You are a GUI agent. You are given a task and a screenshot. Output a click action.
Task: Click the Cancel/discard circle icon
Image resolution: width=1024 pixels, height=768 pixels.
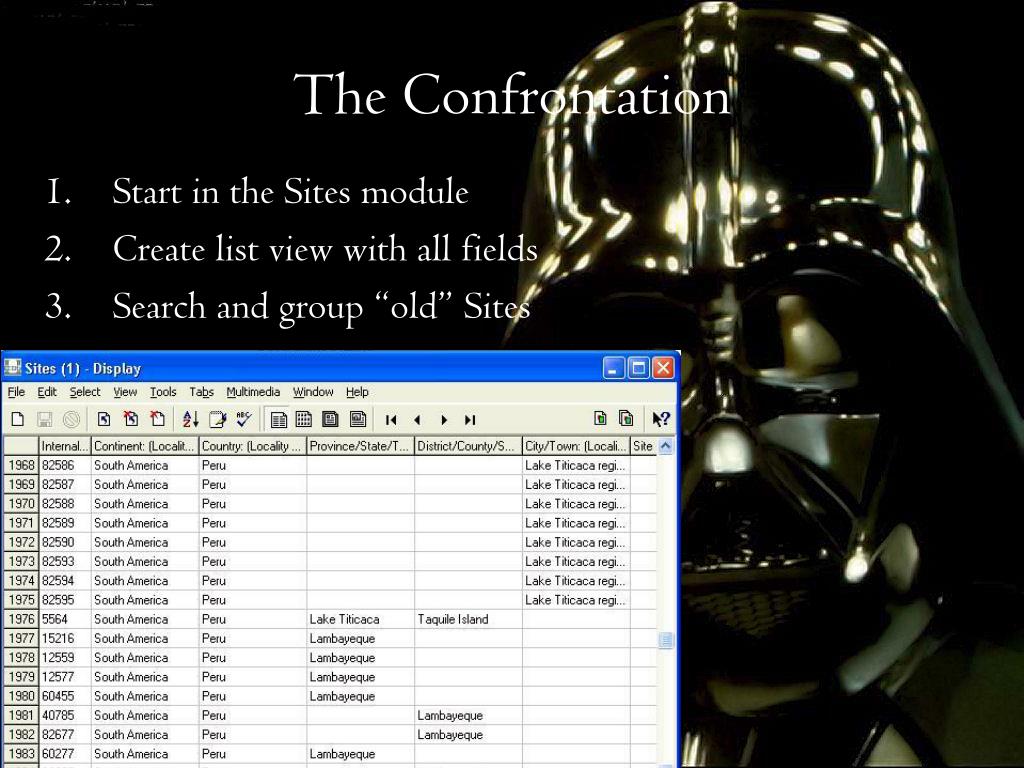coord(71,419)
